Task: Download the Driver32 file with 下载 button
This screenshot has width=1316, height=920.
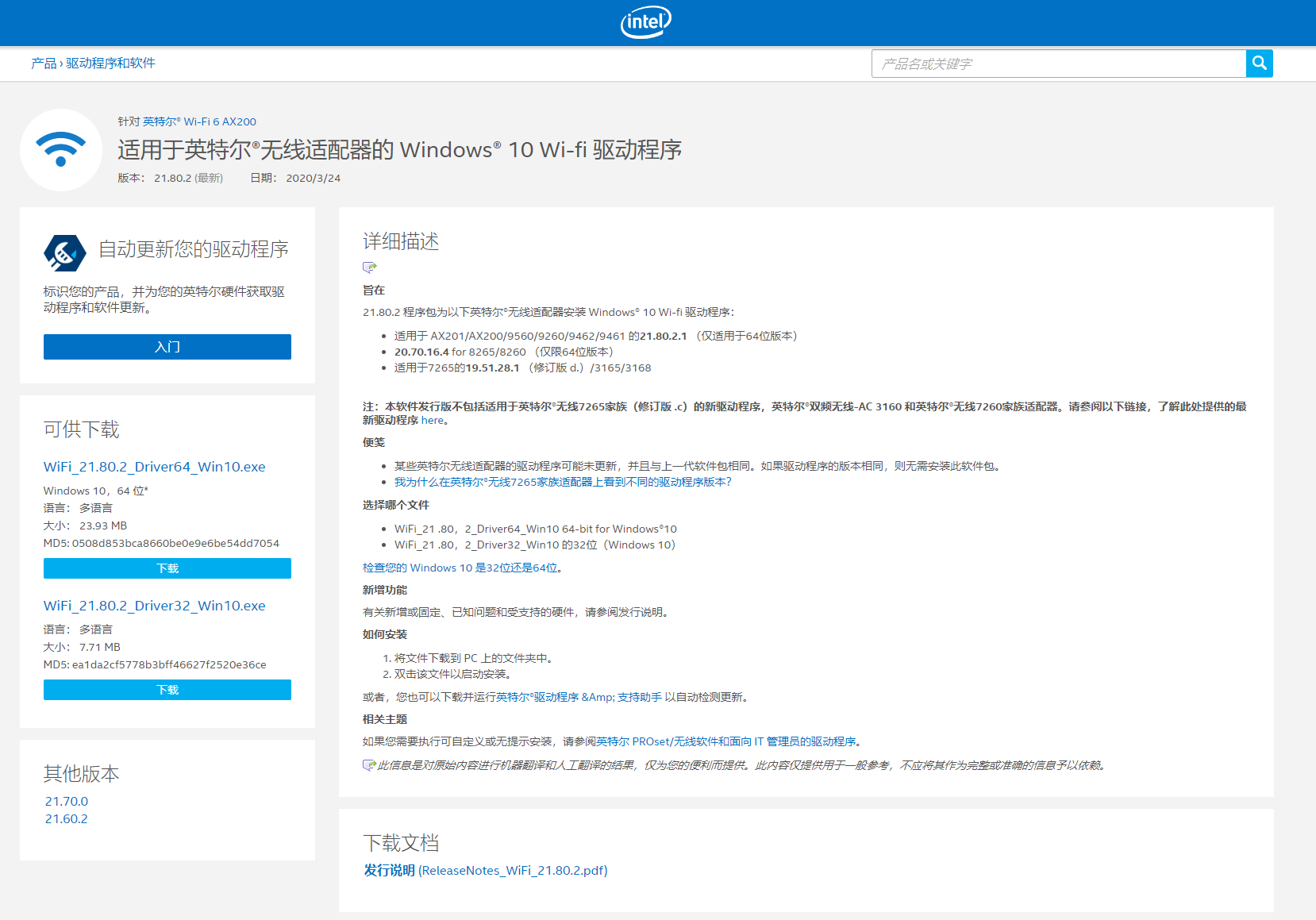Action: [x=167, y=690]
